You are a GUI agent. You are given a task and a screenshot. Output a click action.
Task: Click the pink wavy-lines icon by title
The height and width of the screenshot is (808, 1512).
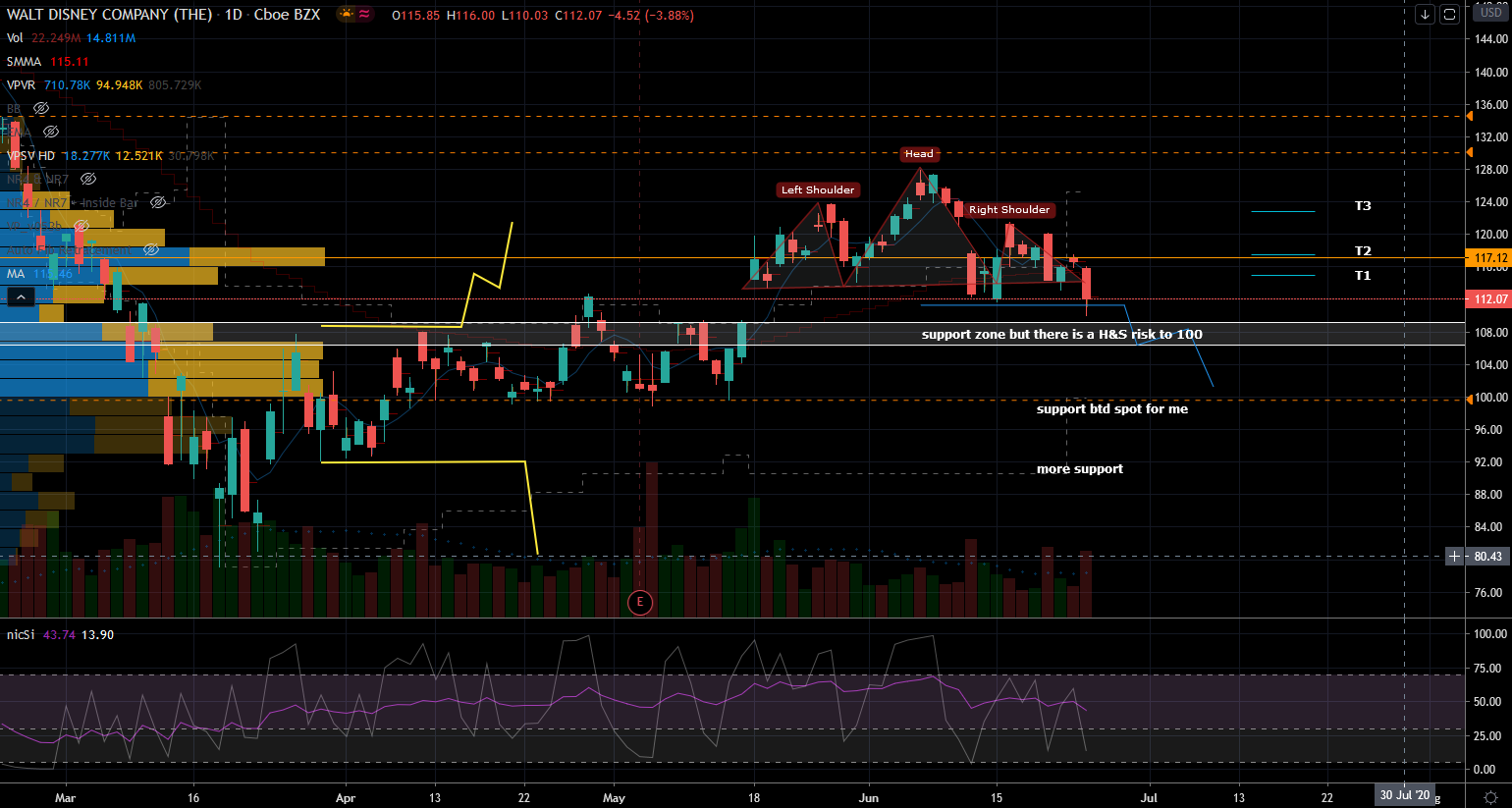click(x=365, y=15)
